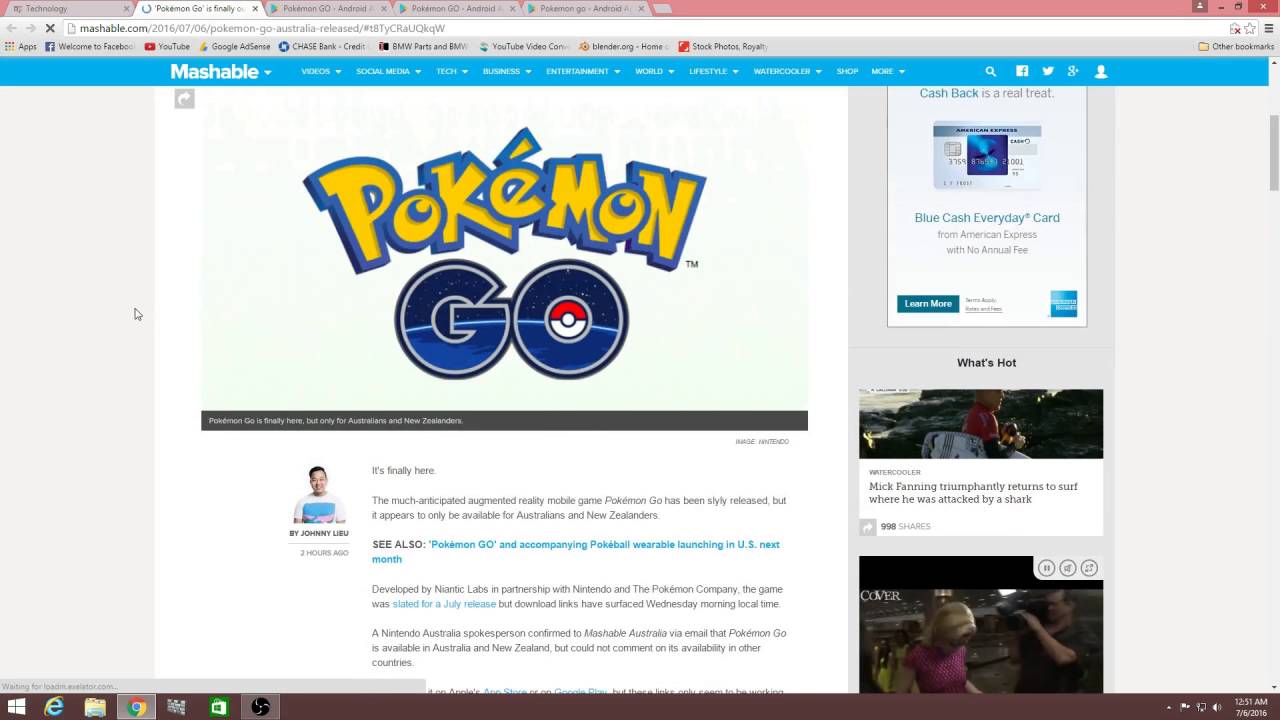Open the YouTube bookmark
This screenshot has width=1280, height=720.
pos(167,47)
